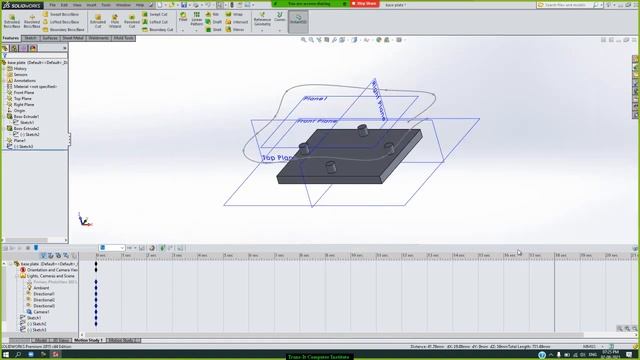Select the Draft tool
Screen dimensions: 640x360
(x=213, y=22)
